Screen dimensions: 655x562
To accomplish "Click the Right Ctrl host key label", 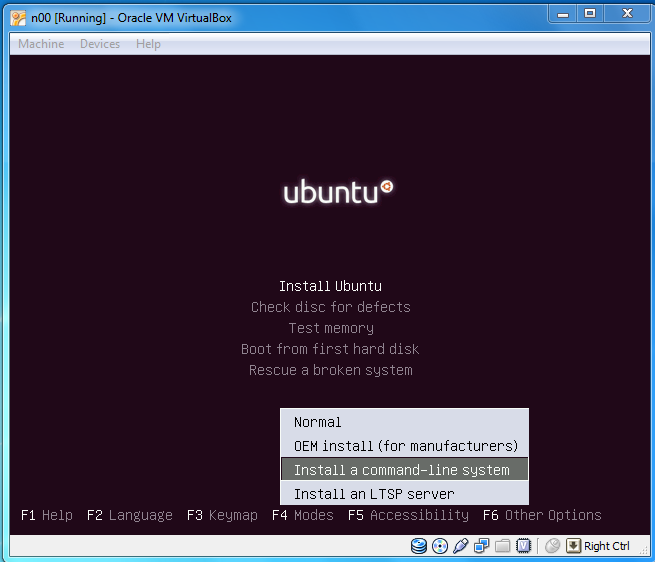I will coord(607,546).
